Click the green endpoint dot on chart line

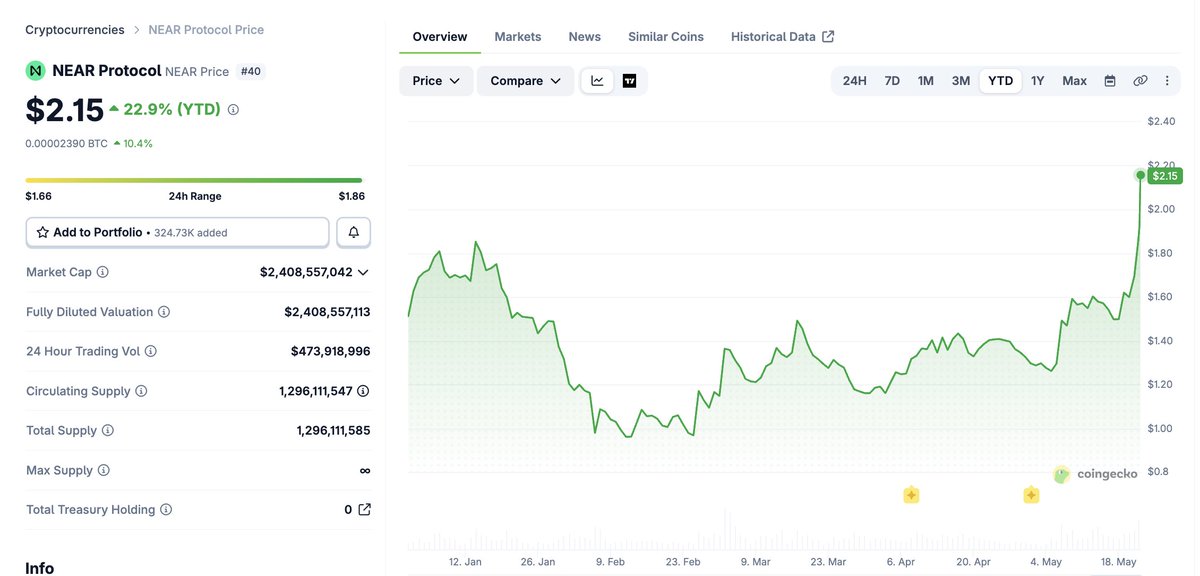coord(1141,175)
